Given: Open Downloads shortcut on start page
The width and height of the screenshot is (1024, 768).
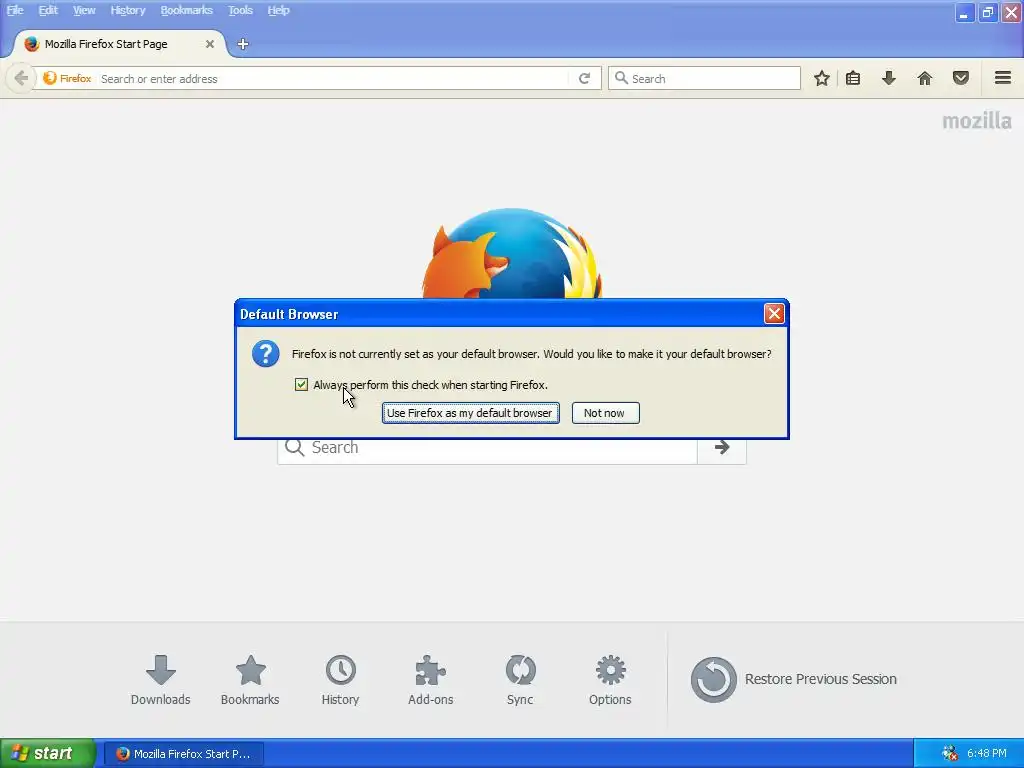Looking at the screenshot, I should [x=160, y=680].
